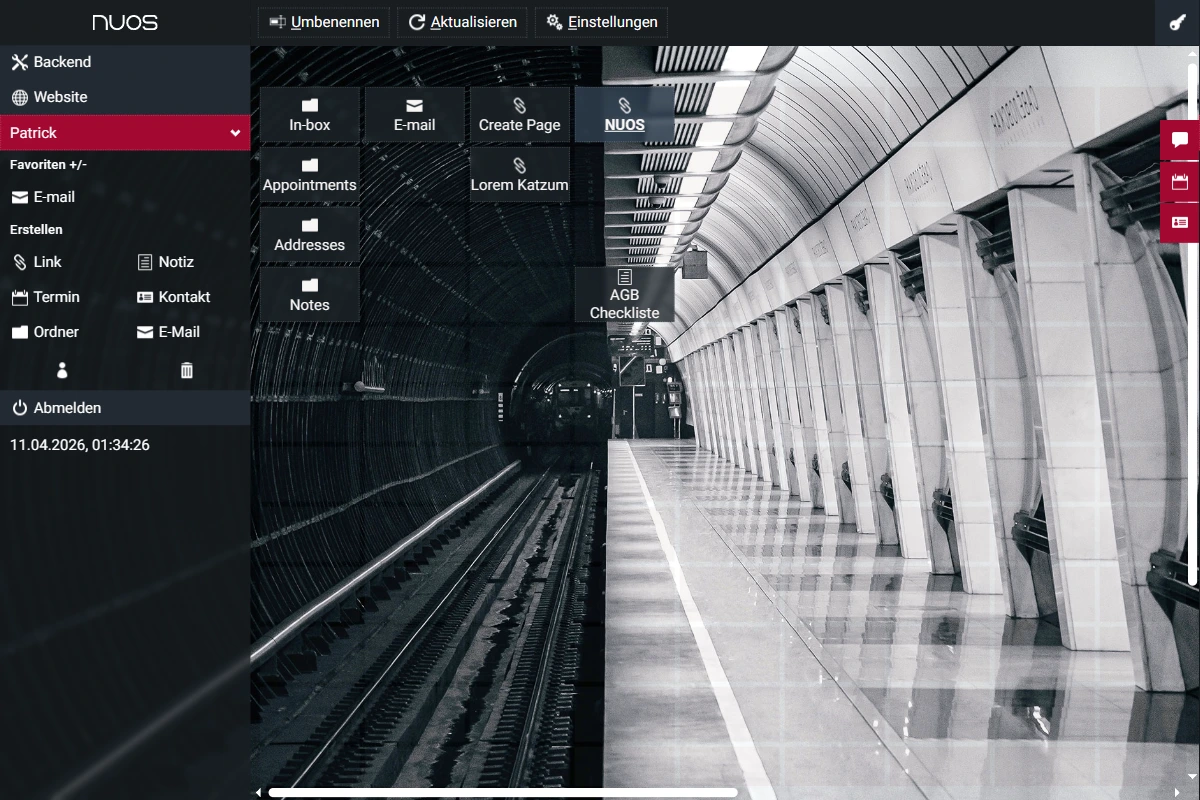This screenshot has width=1200, height=800.
Task: Toggle Favoriten +/- section
Action: pos(48,164)
